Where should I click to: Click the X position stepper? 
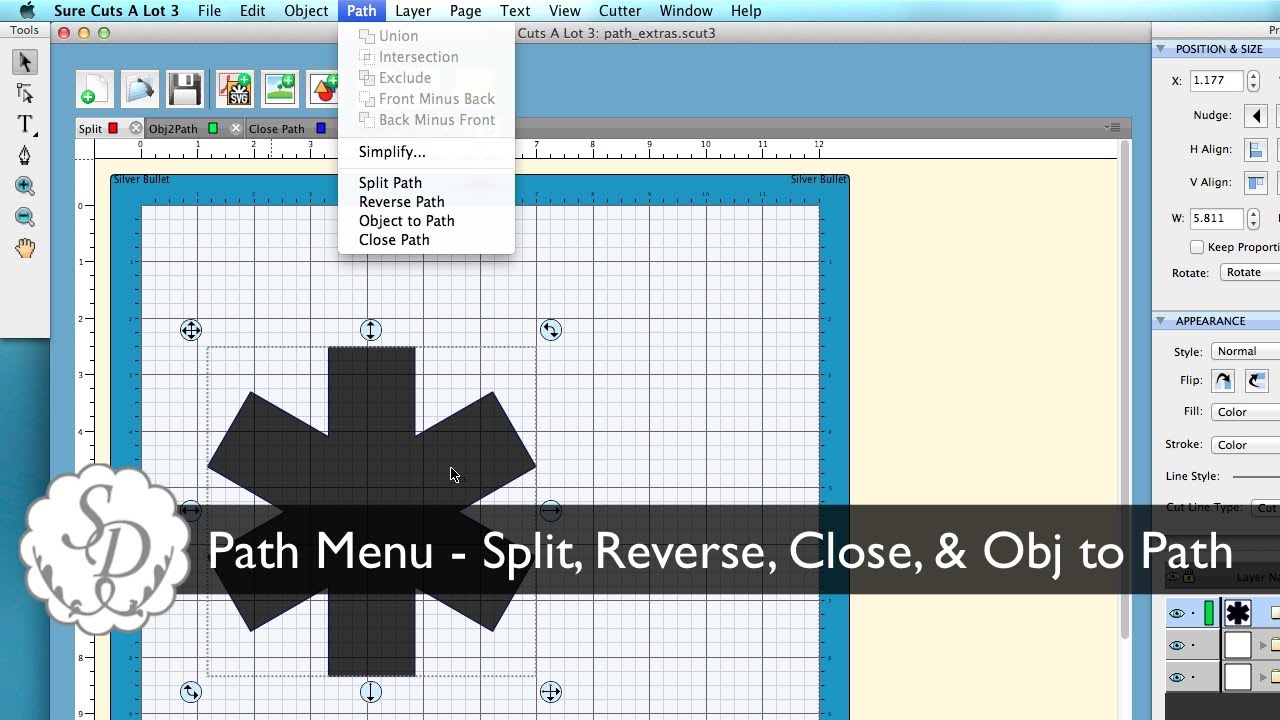(x=1254, y=81)
